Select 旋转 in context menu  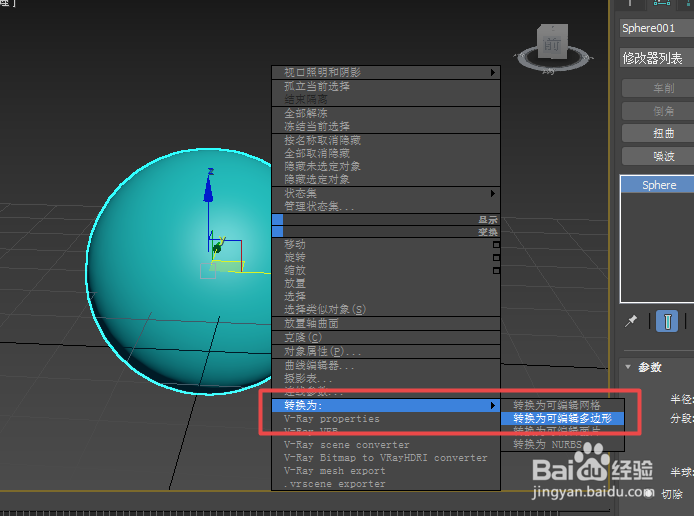point(386,257)
